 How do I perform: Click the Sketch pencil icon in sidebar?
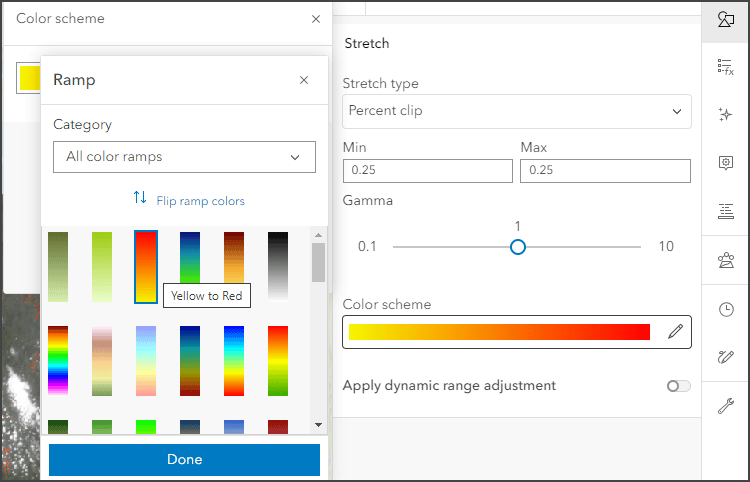click(x=726, y=357)
